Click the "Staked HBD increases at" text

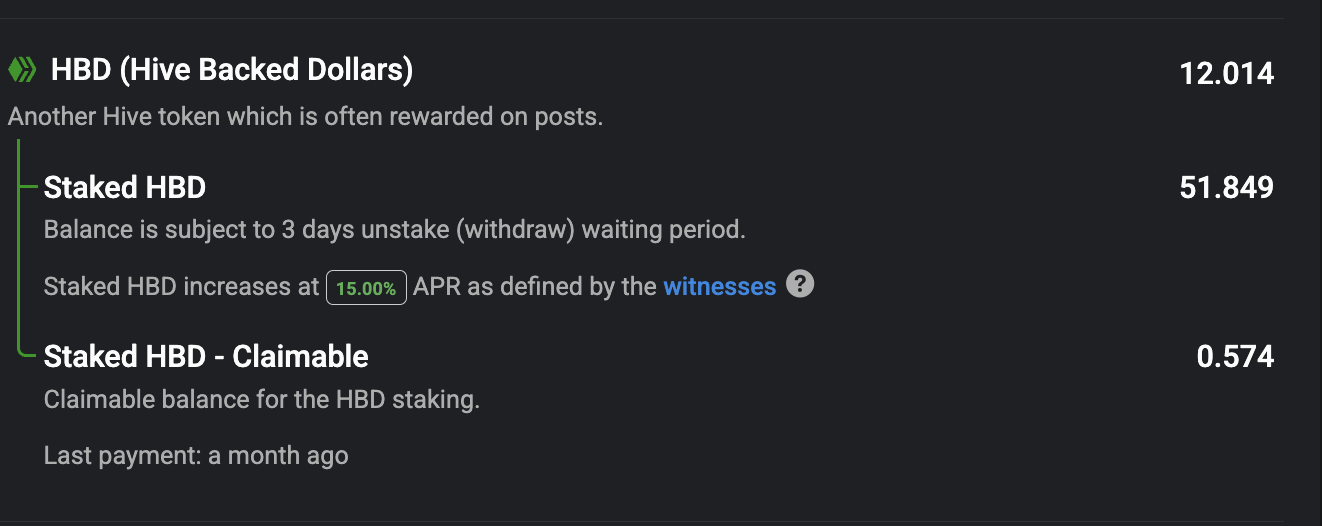(182, 287)
